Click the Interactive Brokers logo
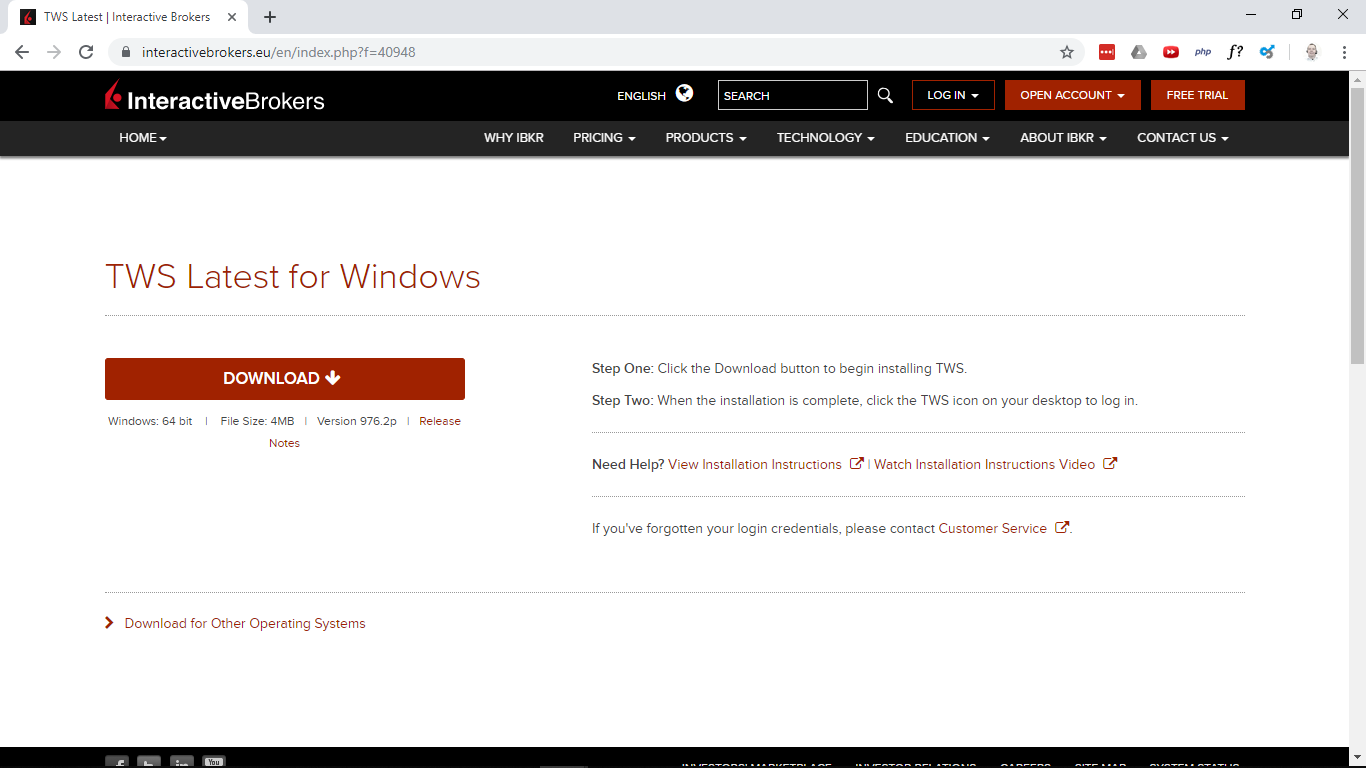Screen dimensions: 1366x768 tap(215, 96)
